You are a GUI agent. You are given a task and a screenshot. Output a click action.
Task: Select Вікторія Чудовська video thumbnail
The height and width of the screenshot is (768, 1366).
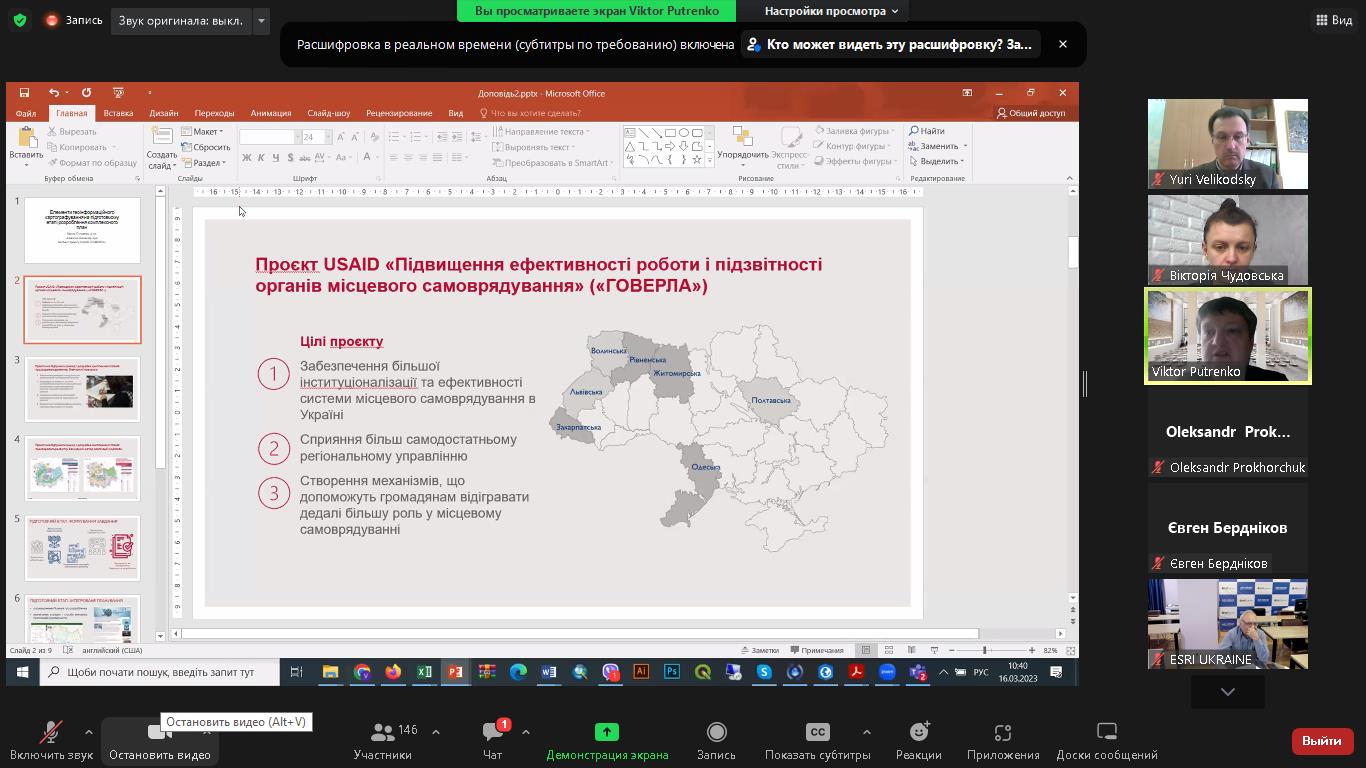pyautogui.click(x=1228, y=240)
